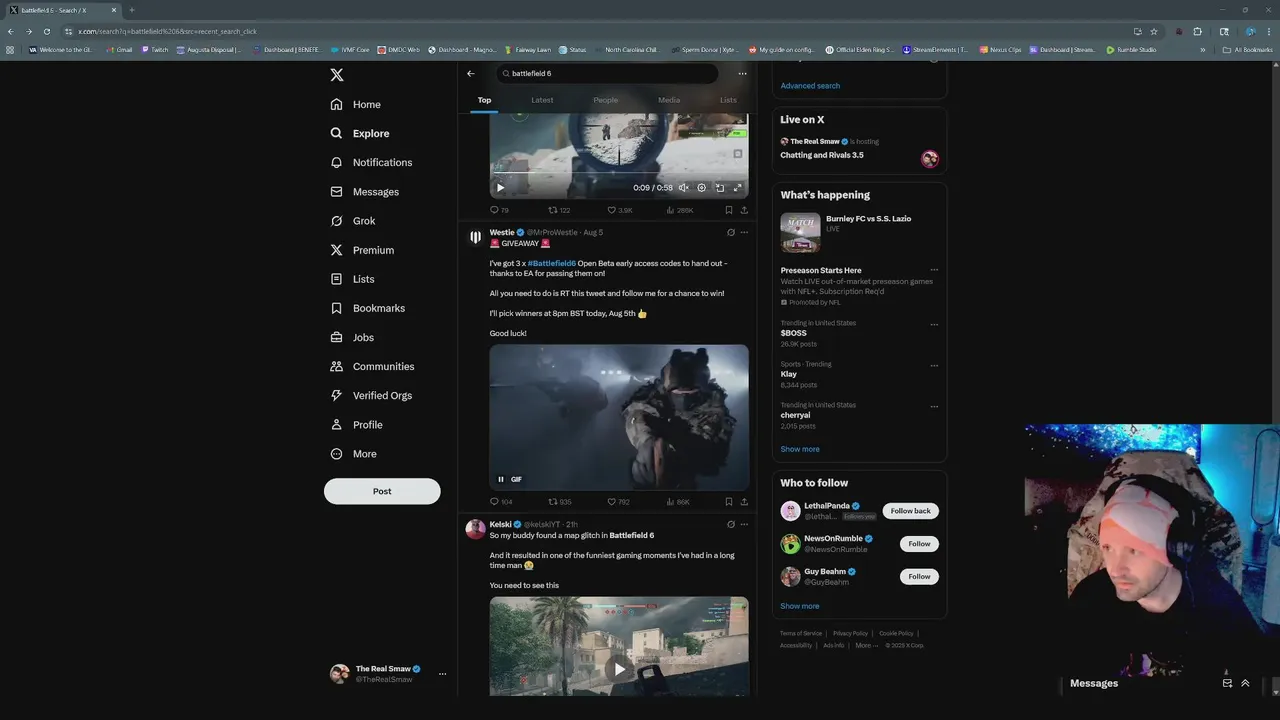1280x720 pixels.
Task: Reload the page in the browser
Action: pyautogui.click(x=46, y=31)
